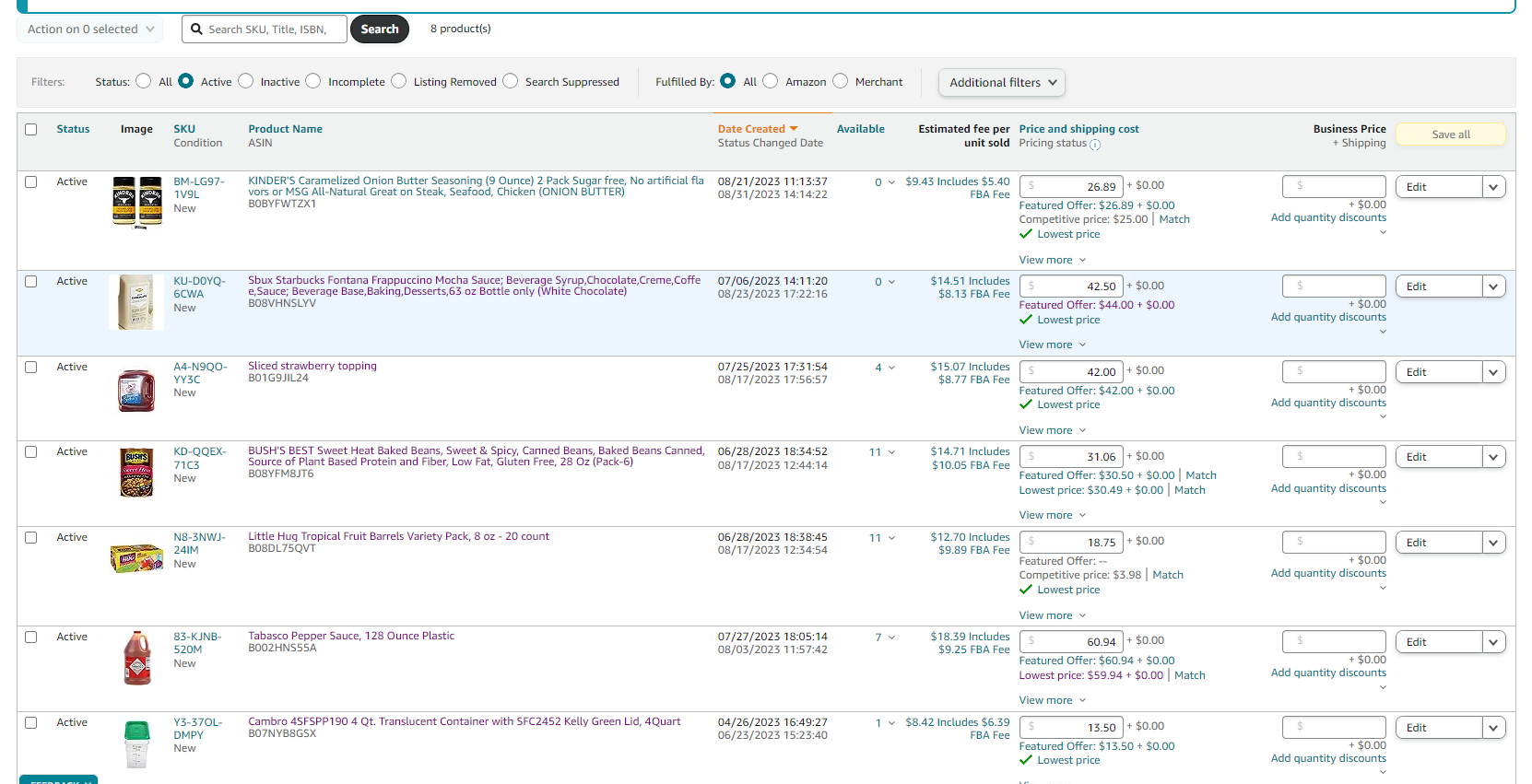Choose Fulfilled By Merchant radio
This screenshot has height=784, width=1532.
(841, 81)
